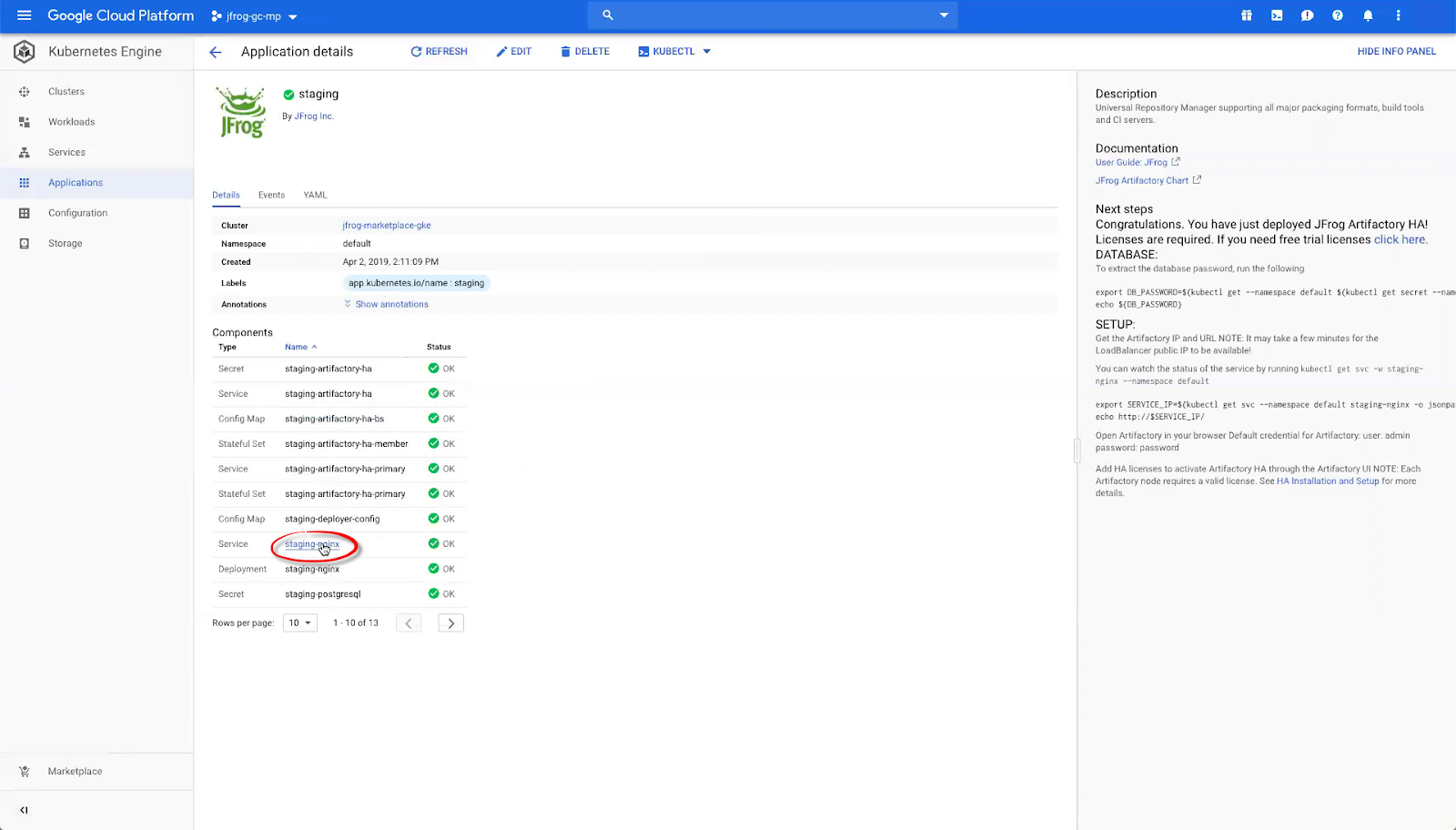Click HIDE INFO PANEL
Image resolution: width=1456 pixels, height=830 pixels.
pos(1396,52)
